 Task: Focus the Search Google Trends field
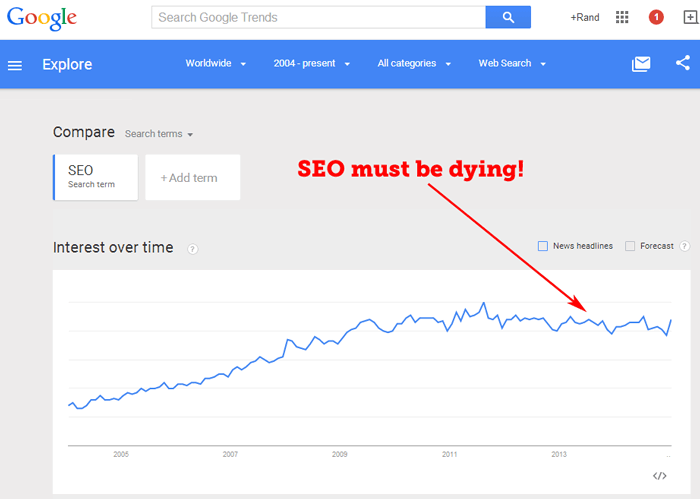click(x=318, y=17)
